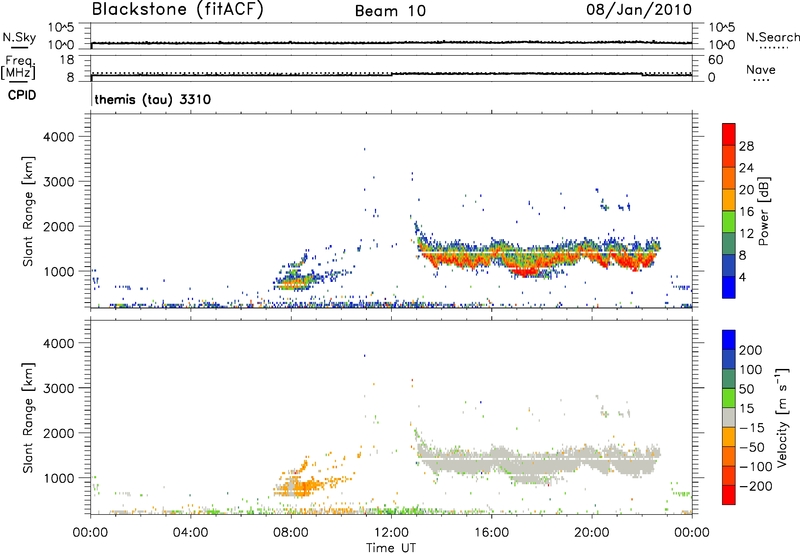The image size is (800, 554).
Task: Click the date '08/Jan/2010'
Action: click(x=639, y=10)
